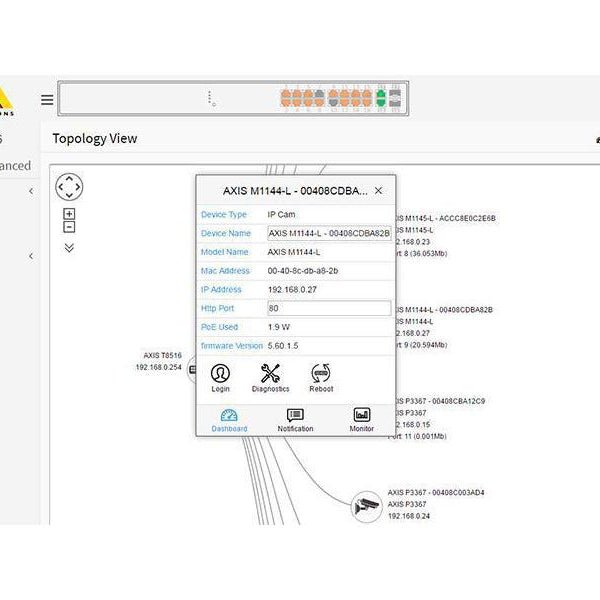This screenshot has height=600, width=600.
Task: Click the Login icon in device popup
Action: click(x=220, y=377)
